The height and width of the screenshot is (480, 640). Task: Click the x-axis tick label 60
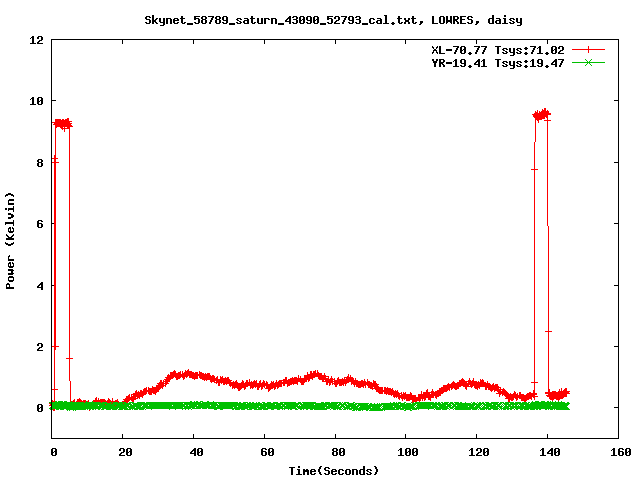coord(267,452)
